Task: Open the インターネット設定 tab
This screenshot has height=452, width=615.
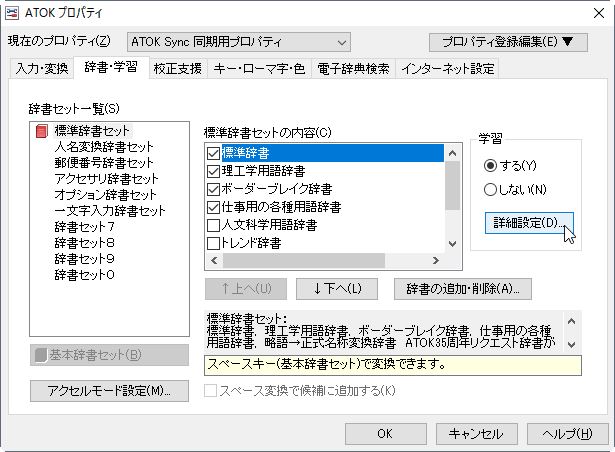Action: tap(448, 69)
